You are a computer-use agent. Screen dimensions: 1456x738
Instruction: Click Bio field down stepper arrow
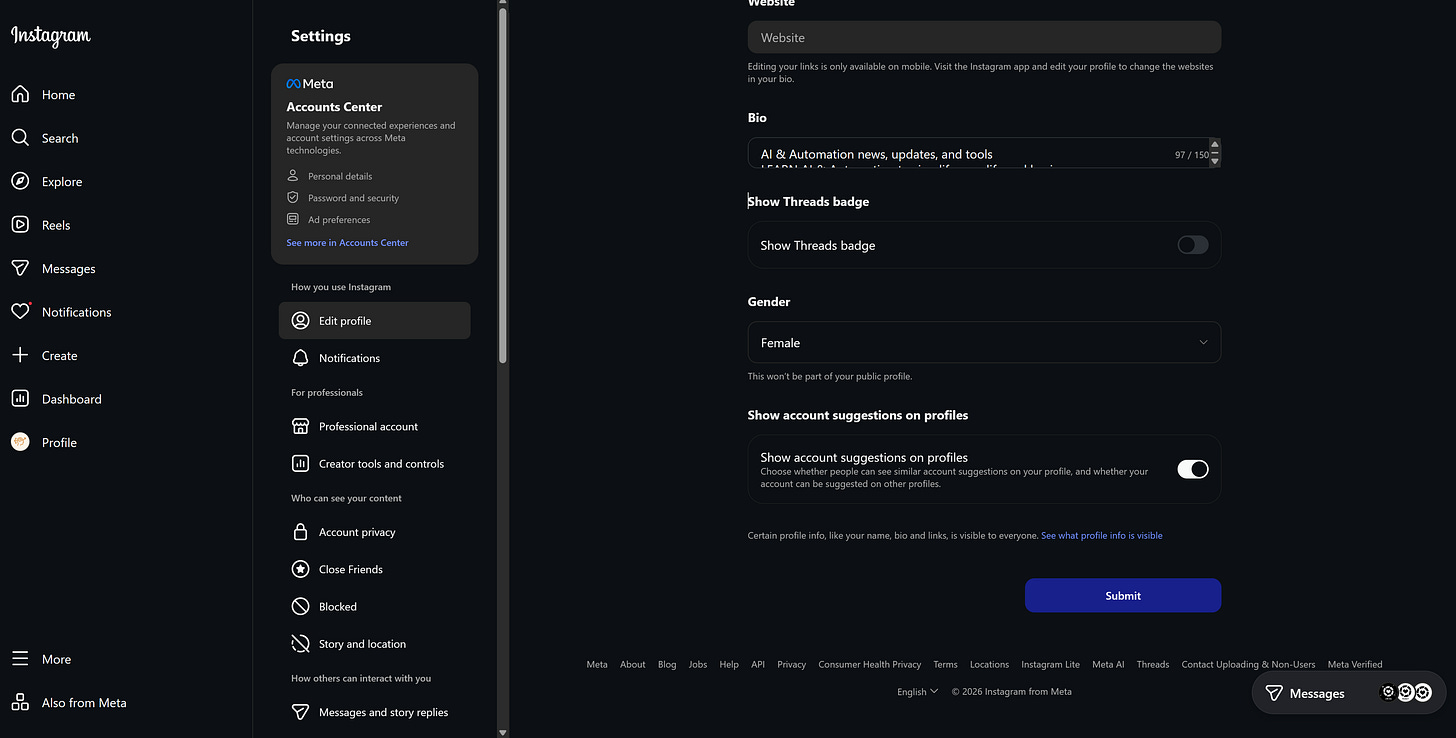point(1215,160)
